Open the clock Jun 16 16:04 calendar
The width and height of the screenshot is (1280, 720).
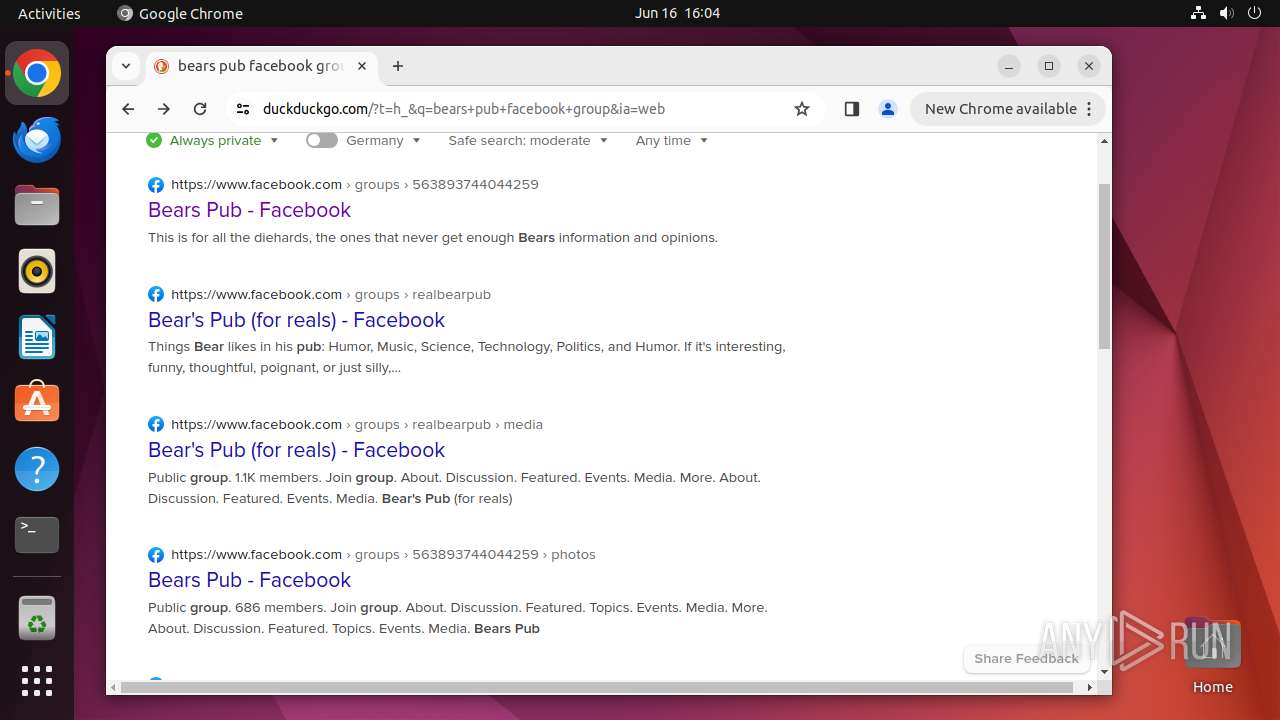677,13
